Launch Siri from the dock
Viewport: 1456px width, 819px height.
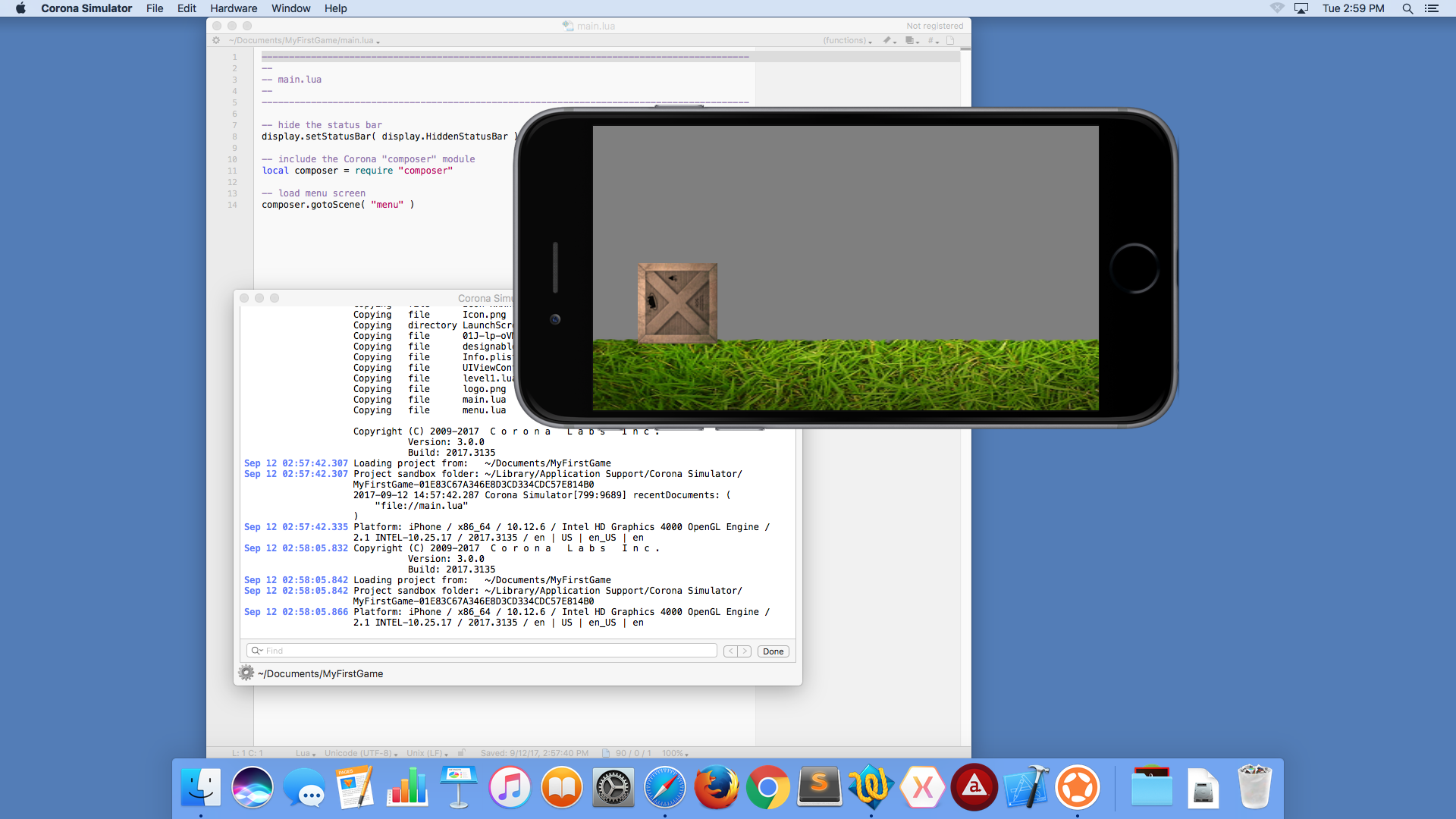tap(253, 787)
